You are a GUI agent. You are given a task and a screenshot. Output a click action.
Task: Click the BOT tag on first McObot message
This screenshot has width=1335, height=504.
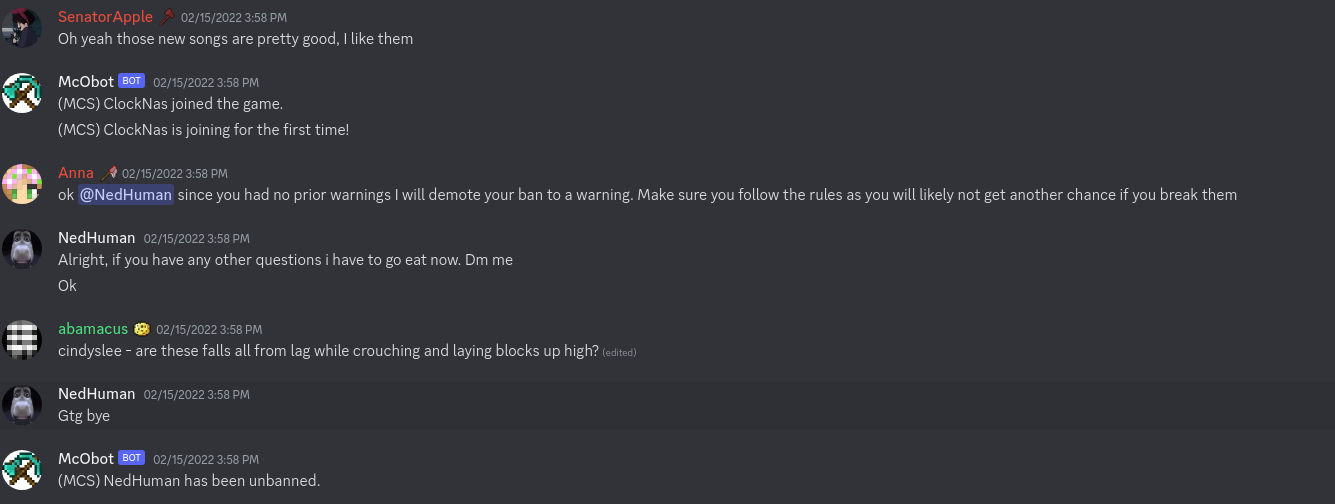click(131, 82)
